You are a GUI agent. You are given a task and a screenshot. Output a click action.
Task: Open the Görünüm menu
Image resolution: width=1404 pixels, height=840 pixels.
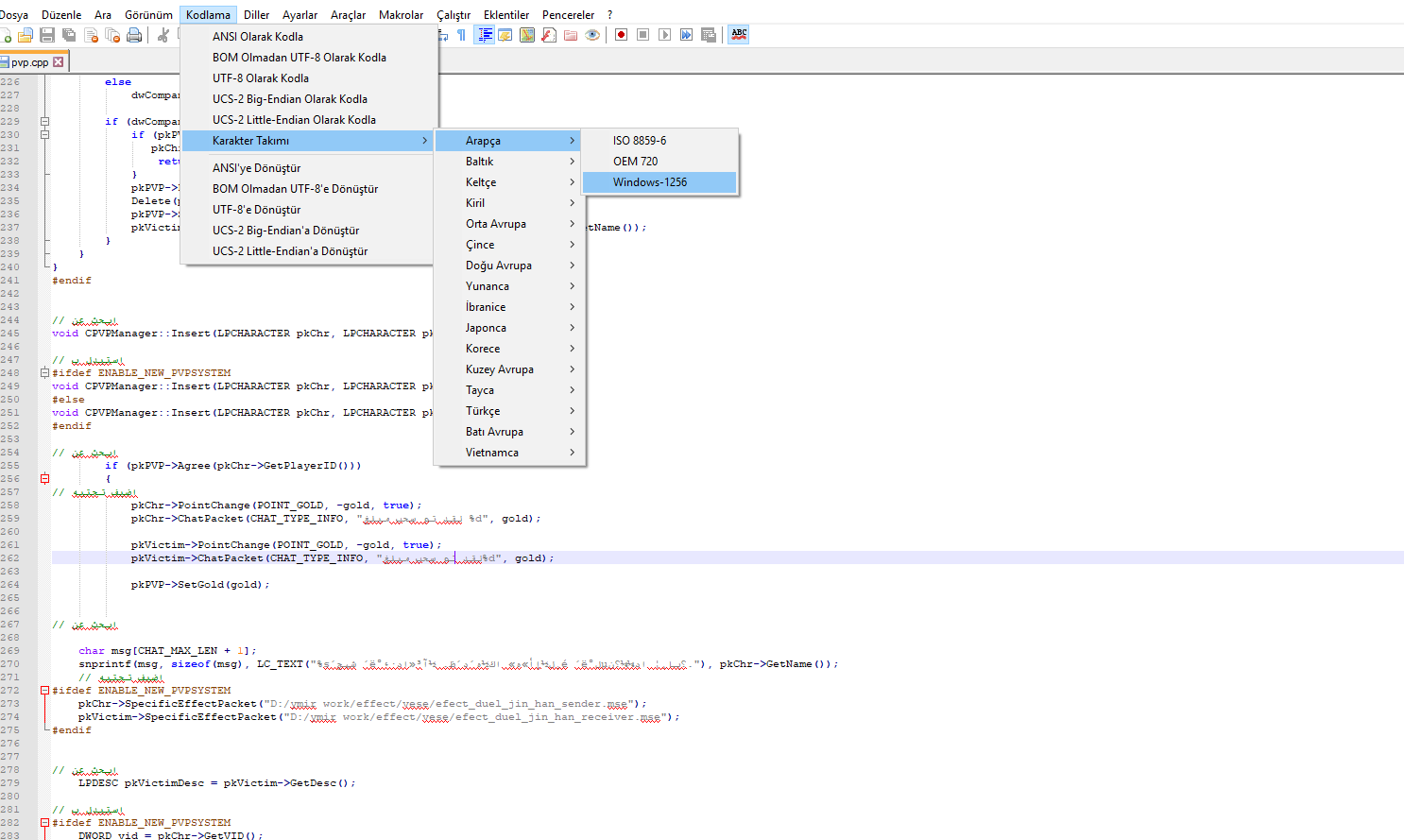click(x=148, y=15)
